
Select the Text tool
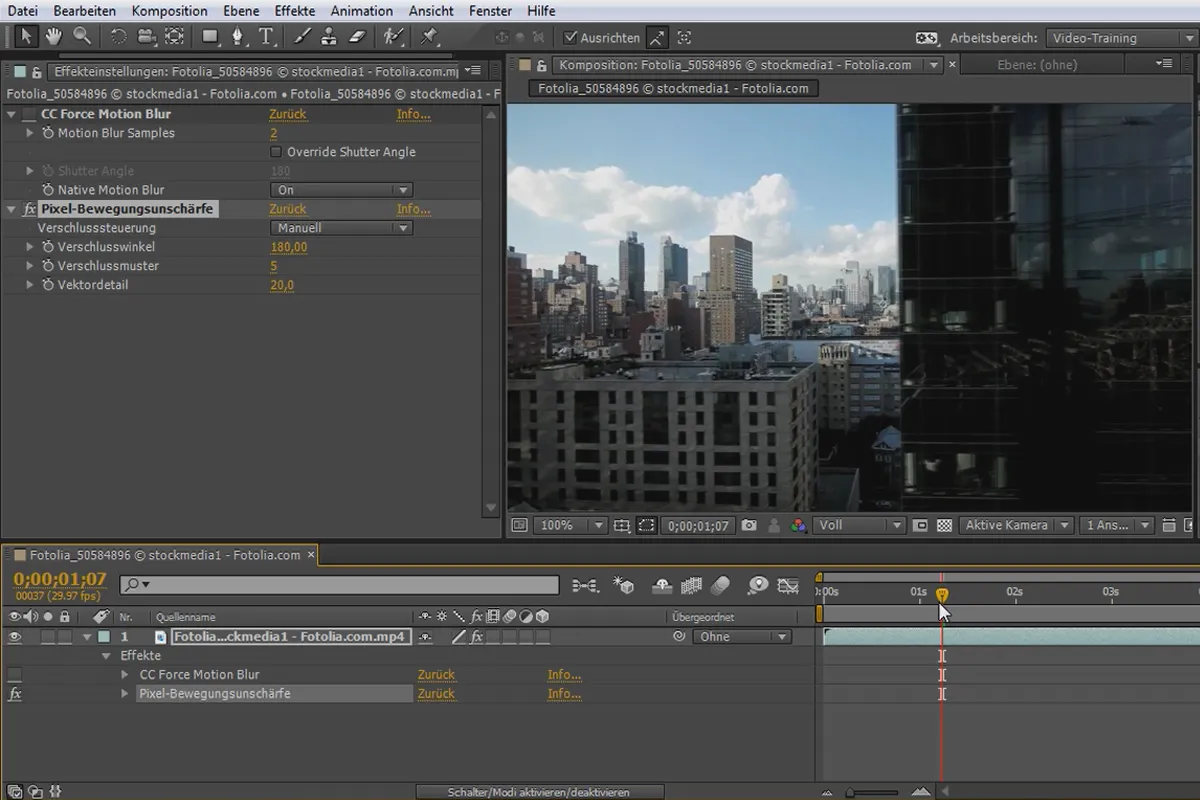(267, 37)
